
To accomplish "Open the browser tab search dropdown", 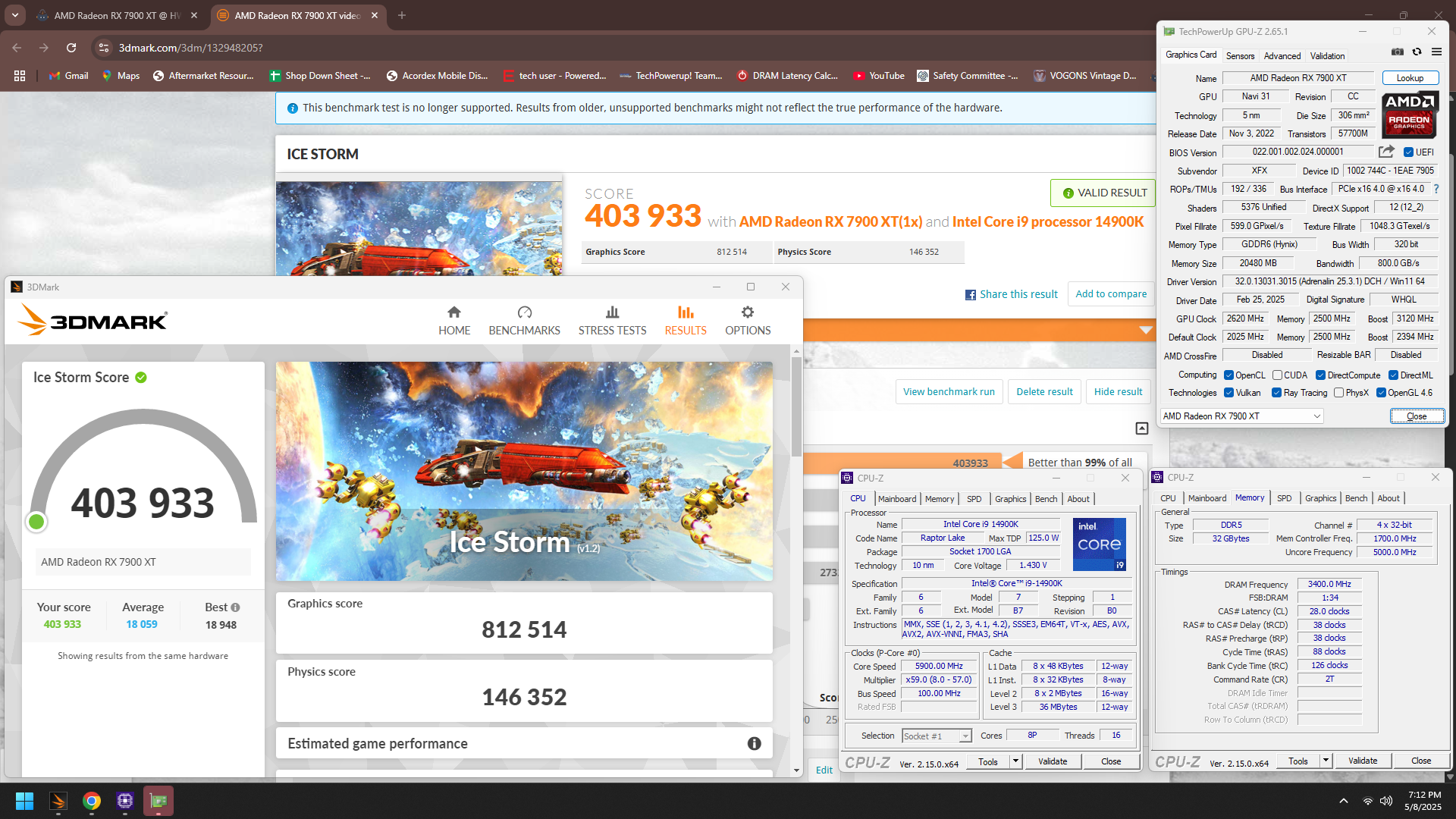I will tap(15, 15).
